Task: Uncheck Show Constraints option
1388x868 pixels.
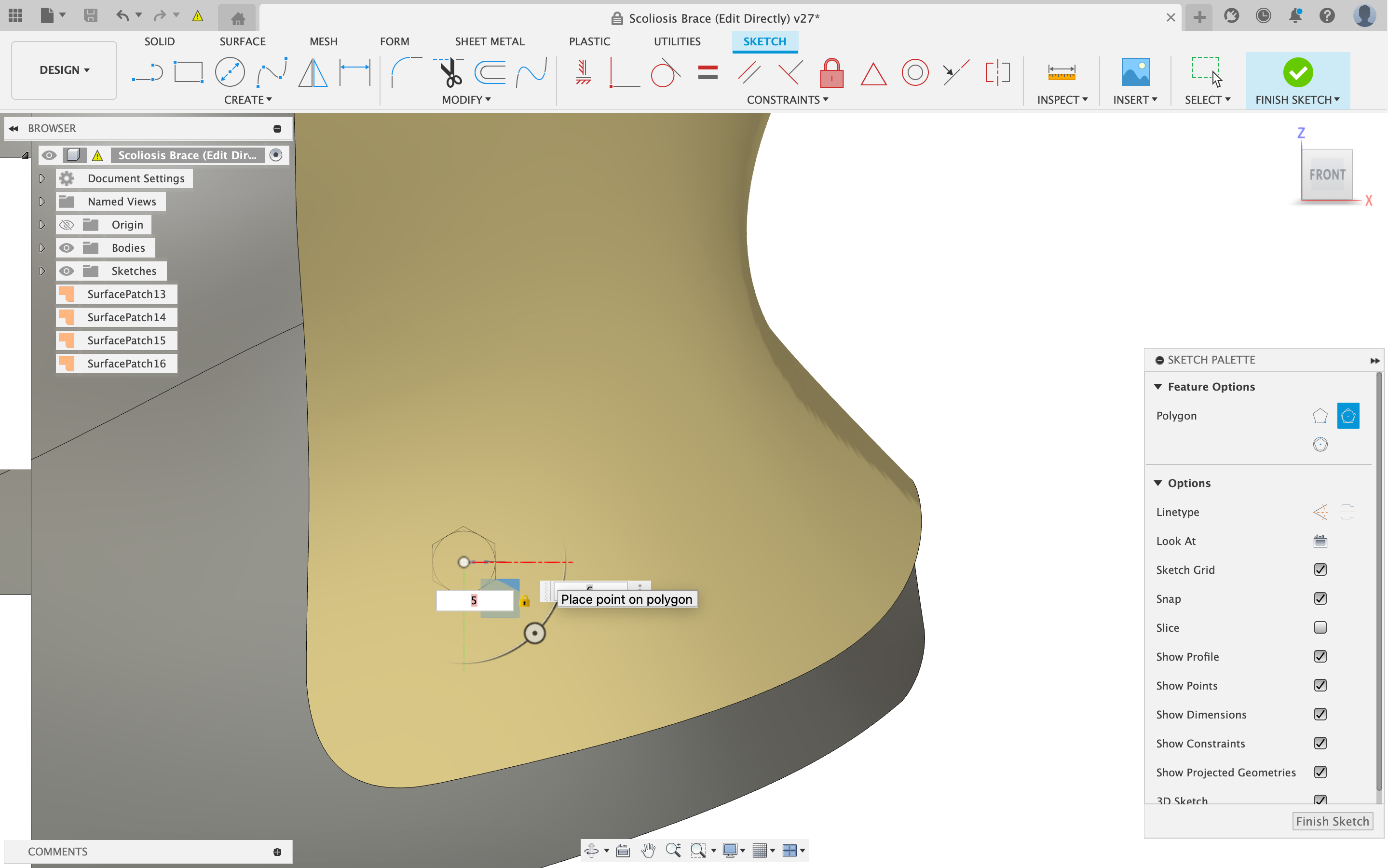Action: pyautogui.click(x=1320, y=744)
